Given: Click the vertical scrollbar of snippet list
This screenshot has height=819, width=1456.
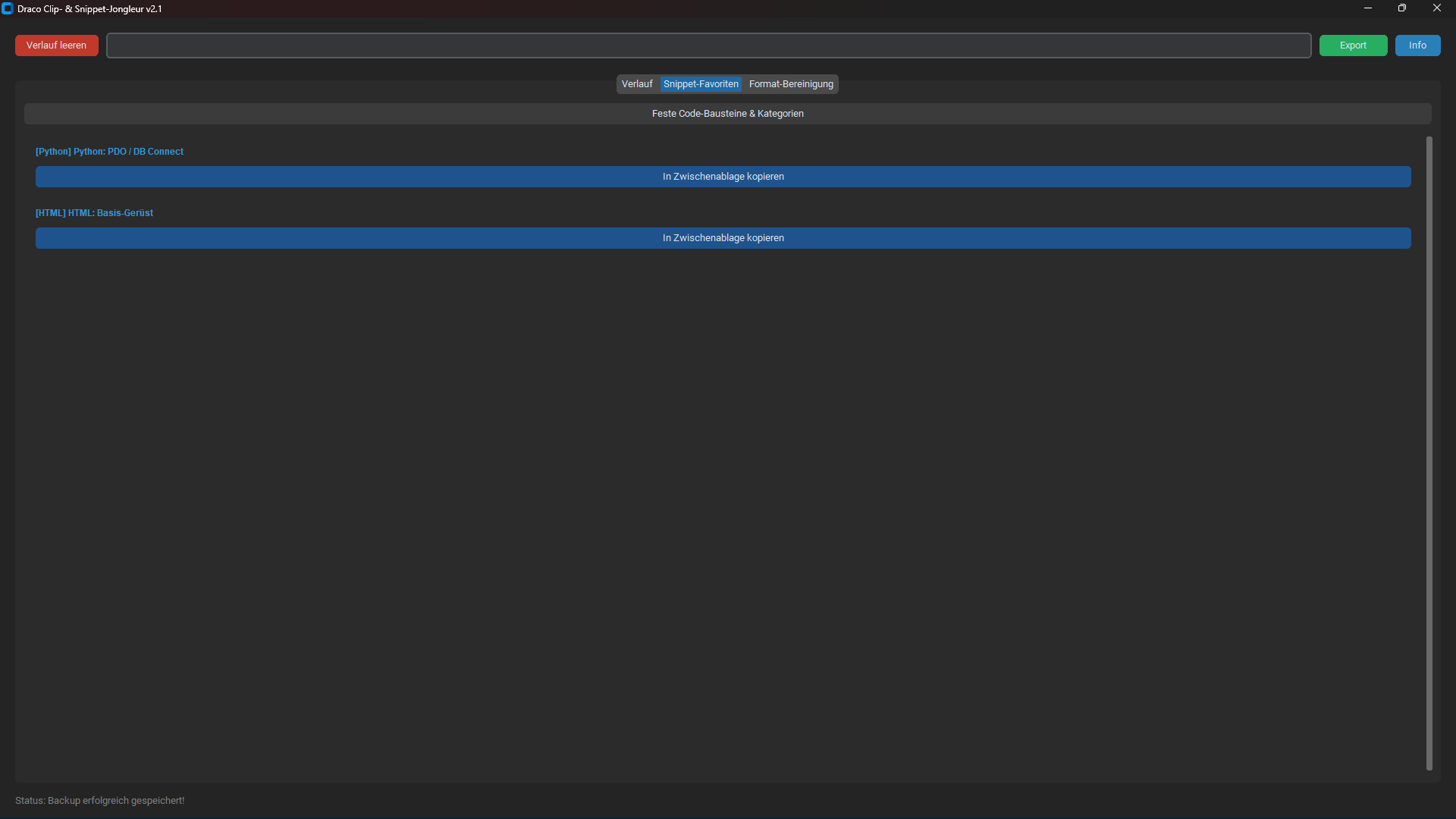Looking at the screenshot, I should tap(1429, 453).
